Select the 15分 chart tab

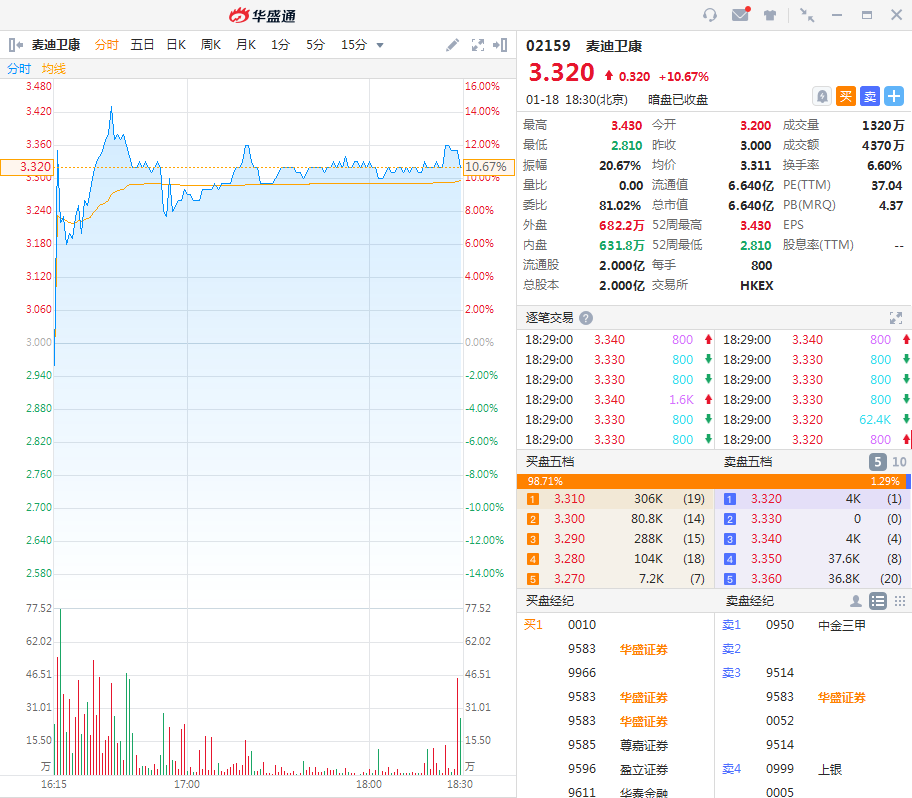[354, 45]
